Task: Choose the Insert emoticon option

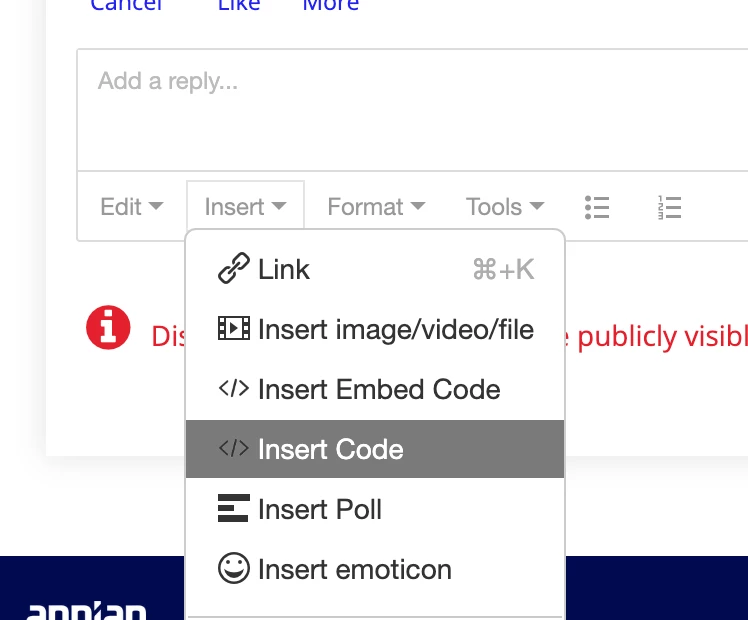Action: point(375,569)
